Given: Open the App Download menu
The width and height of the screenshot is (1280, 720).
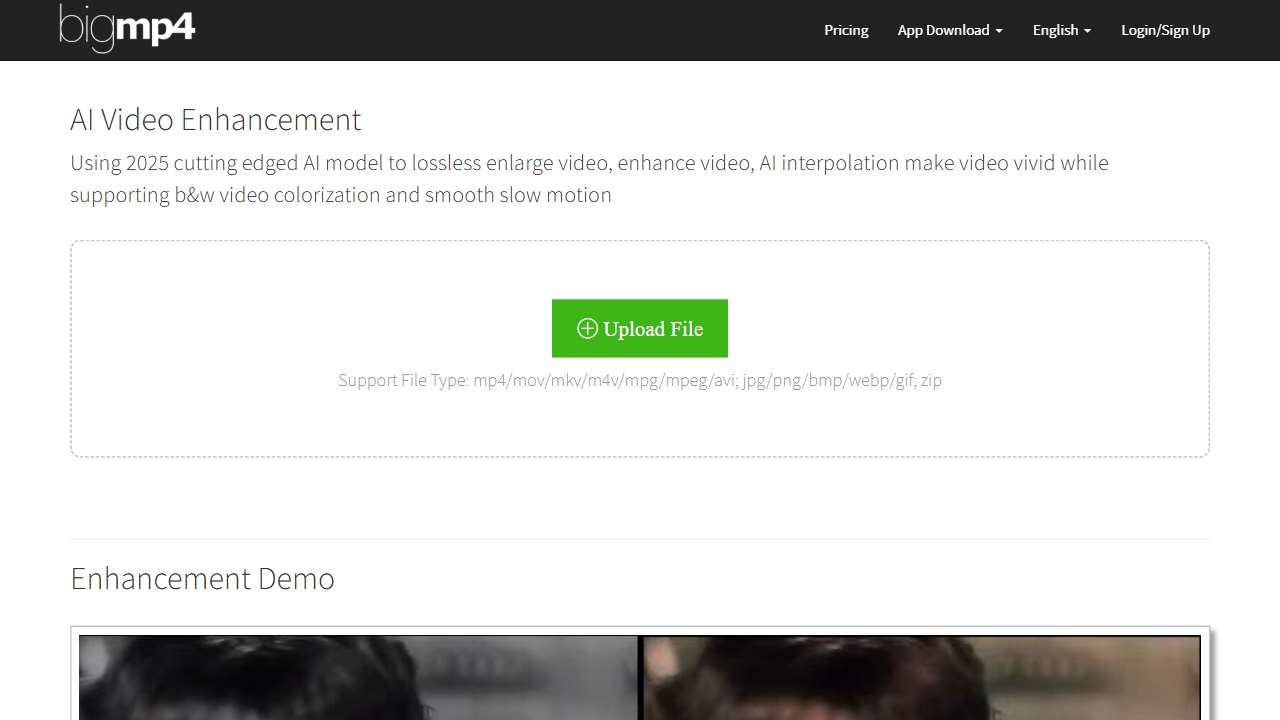Looking at the screenshot, I should [943, 30].
